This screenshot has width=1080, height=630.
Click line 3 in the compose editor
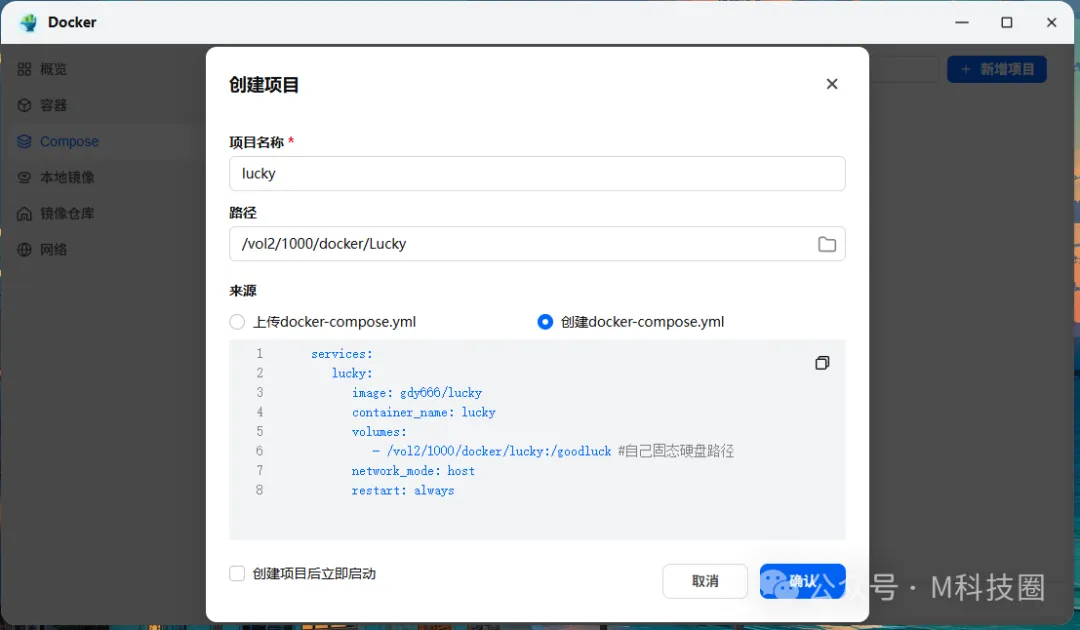pos(416,392)
